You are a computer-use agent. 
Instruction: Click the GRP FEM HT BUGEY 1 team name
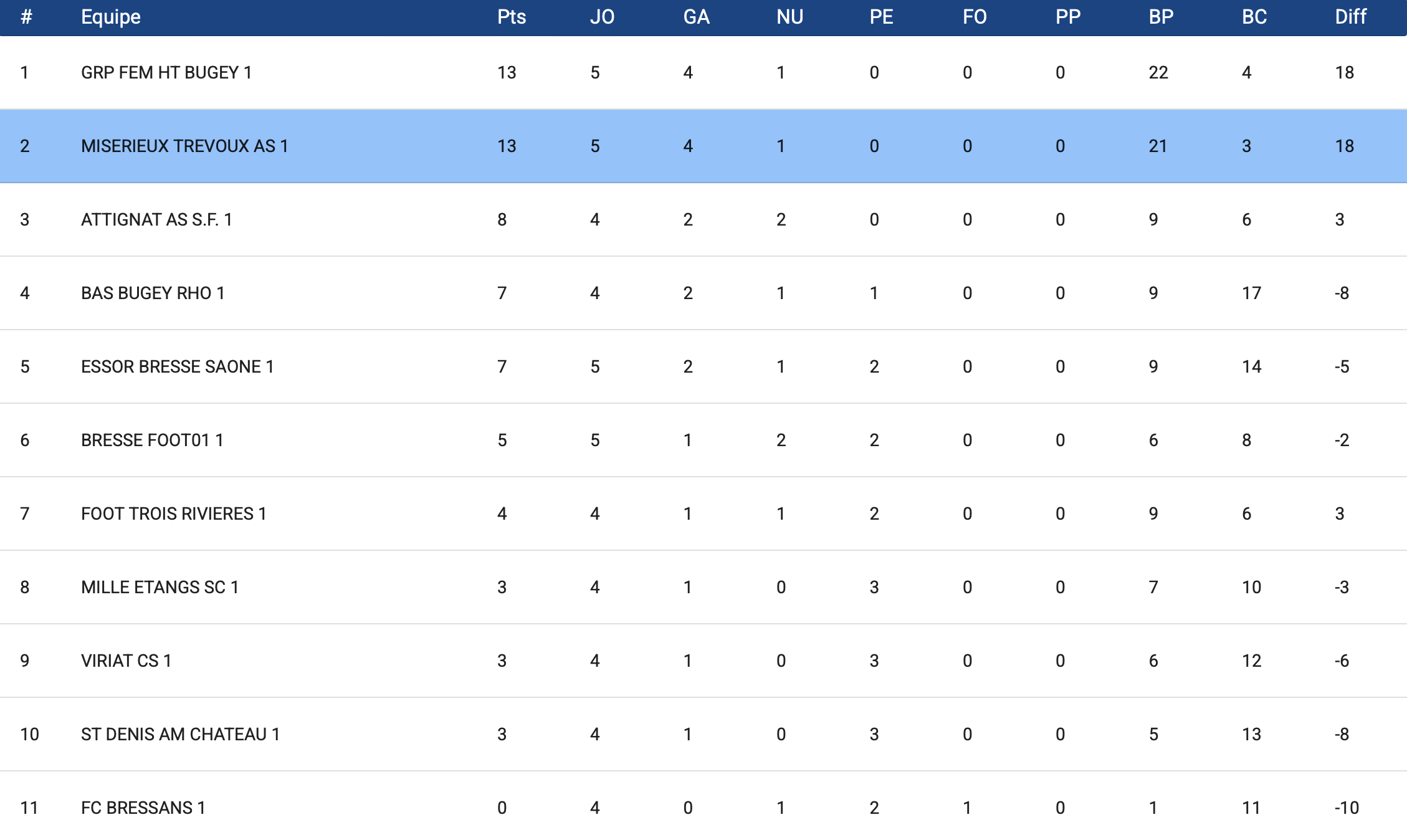(166, 73)
